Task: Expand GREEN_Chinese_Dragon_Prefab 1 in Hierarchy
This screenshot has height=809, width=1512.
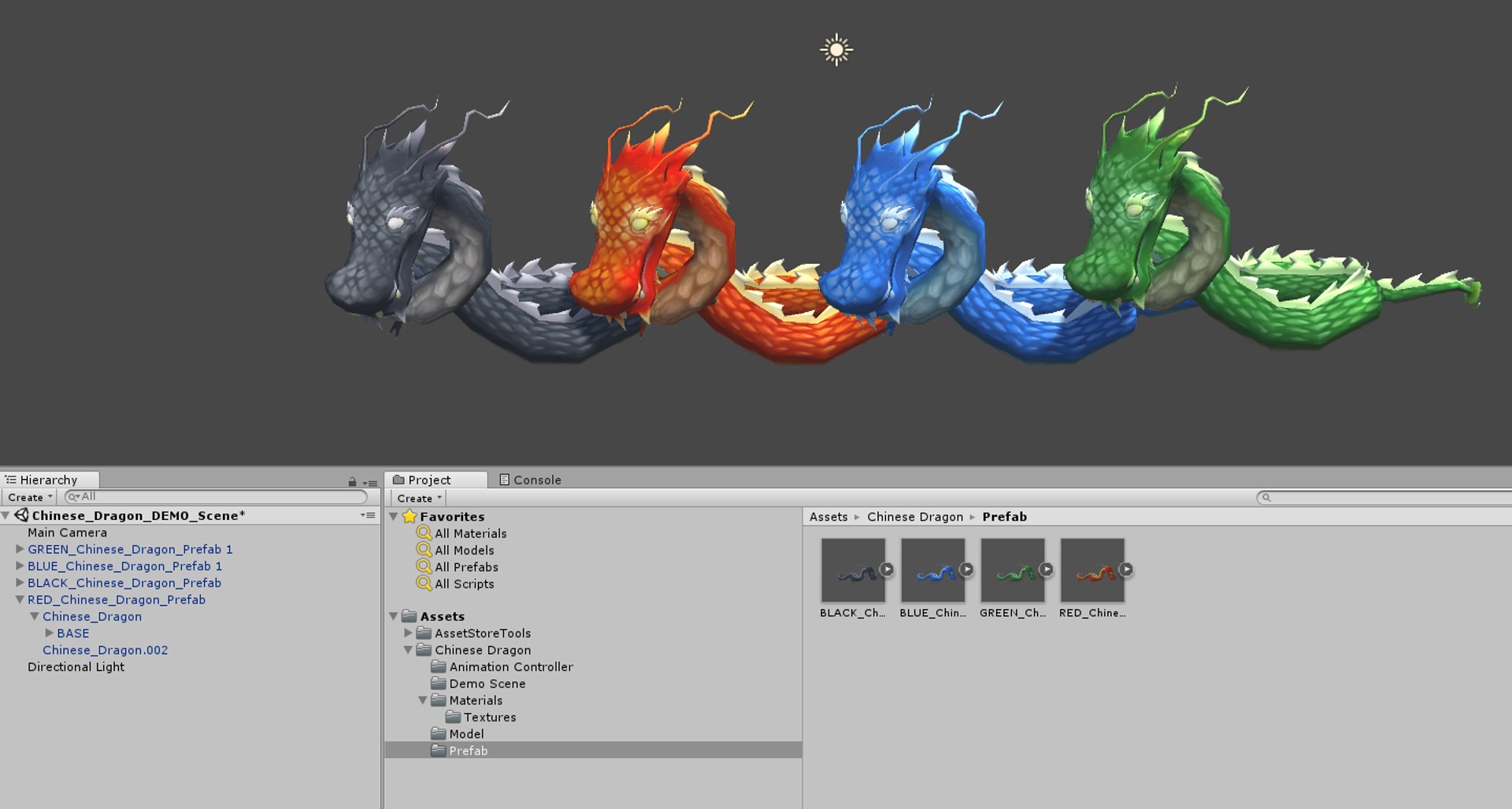Action: point(20,549)
